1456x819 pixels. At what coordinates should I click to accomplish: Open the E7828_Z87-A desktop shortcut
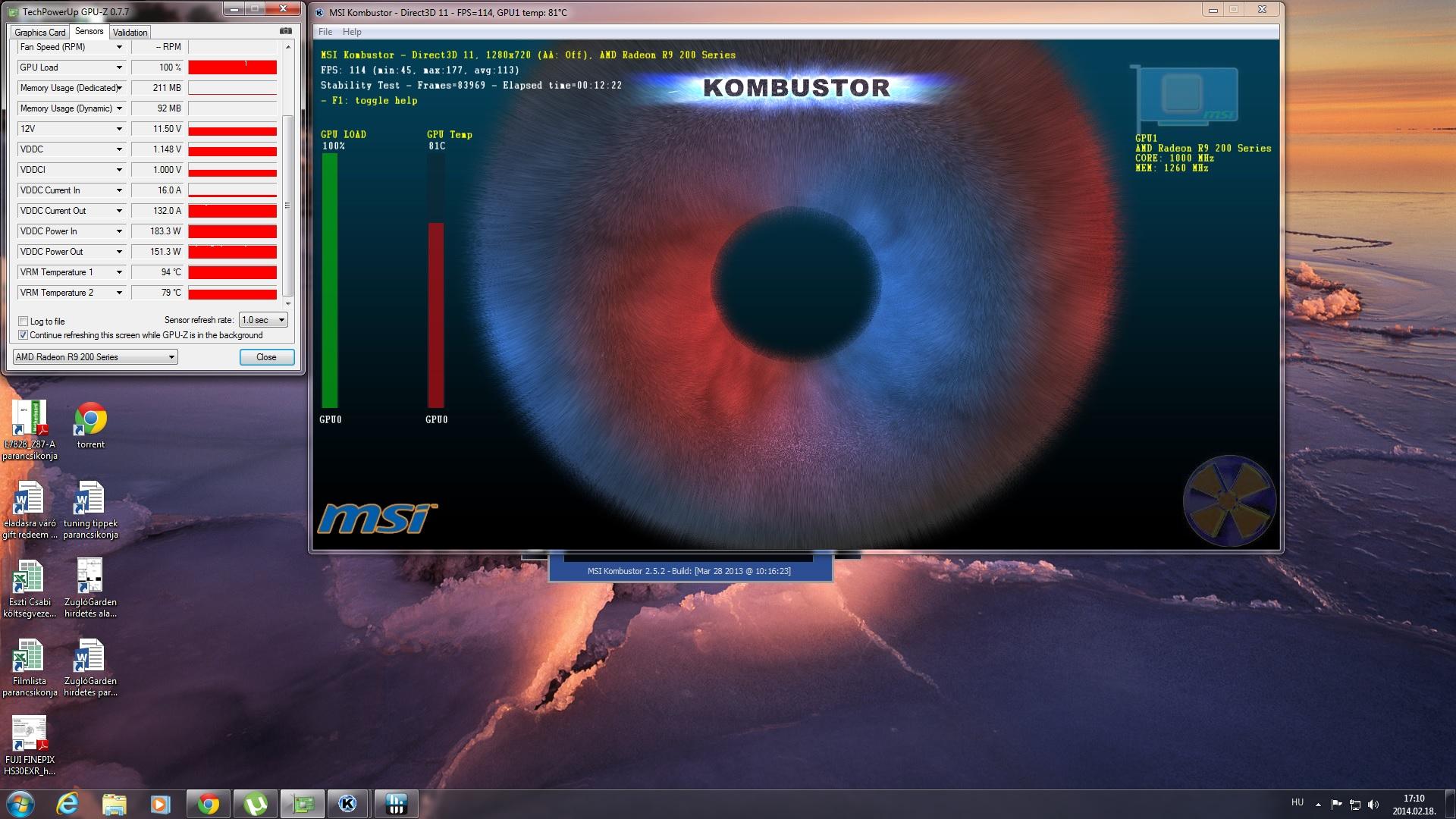pyautogui.click(x=30, y=430)
